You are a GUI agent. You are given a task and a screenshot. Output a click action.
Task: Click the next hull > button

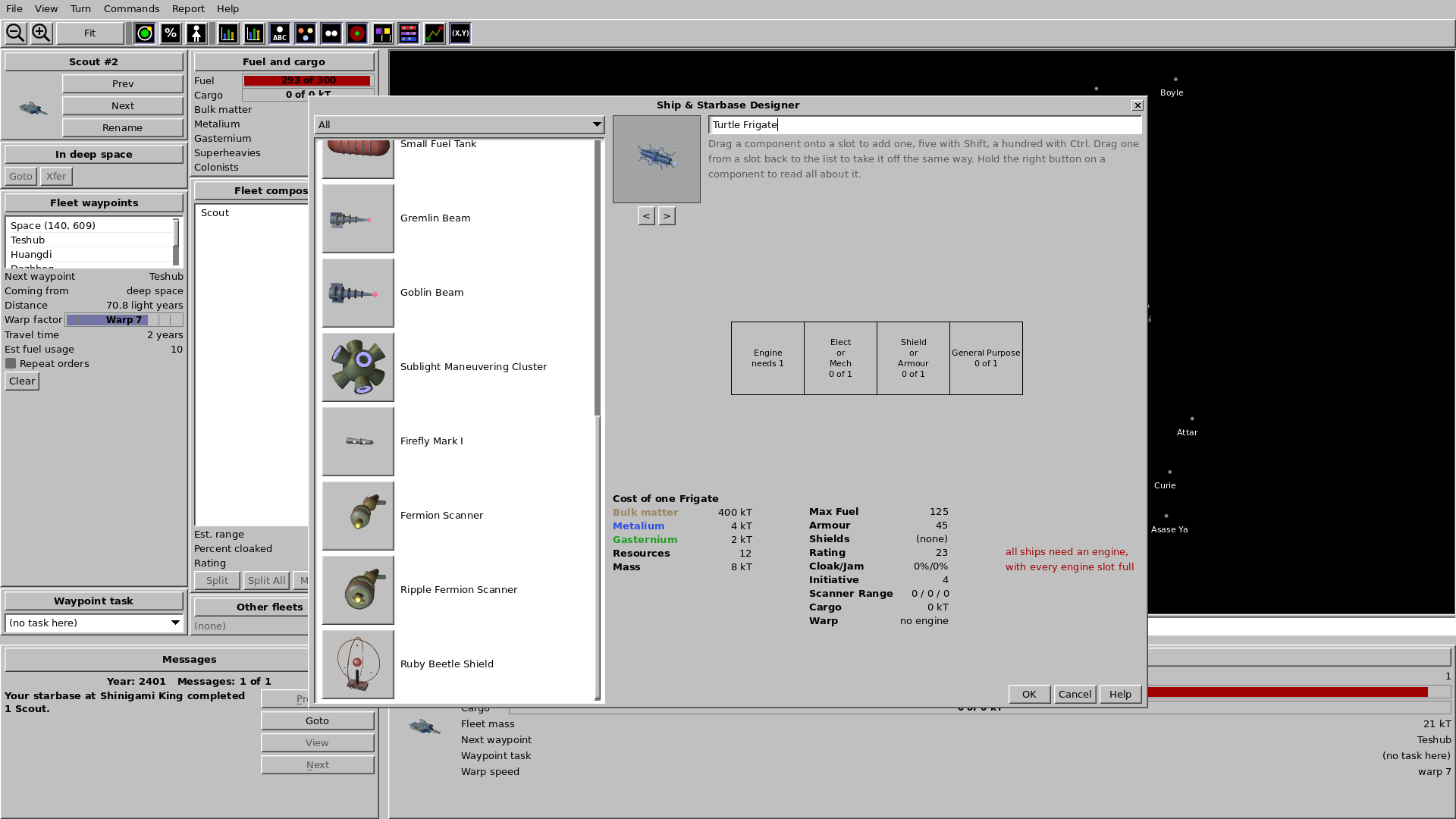coord(667,216)
